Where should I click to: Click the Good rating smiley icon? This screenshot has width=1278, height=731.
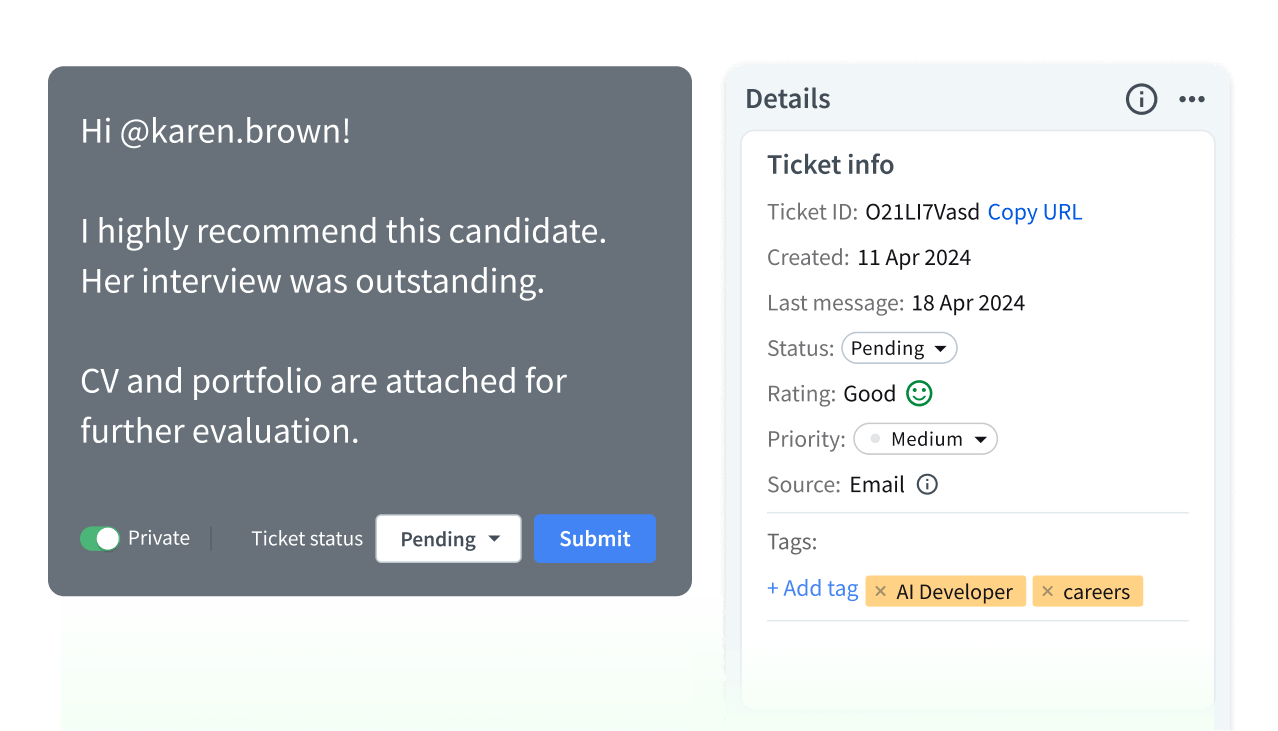tap(918, 393)
